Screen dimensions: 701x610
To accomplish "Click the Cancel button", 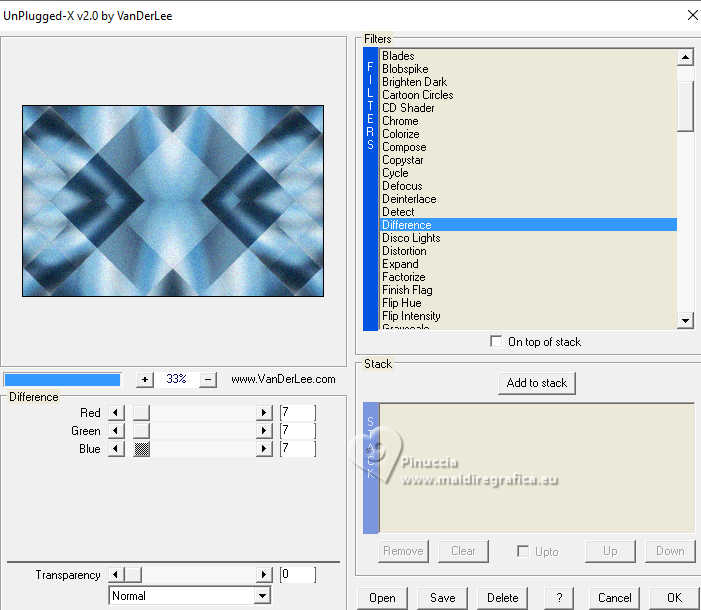I will (x=614, y=598).
